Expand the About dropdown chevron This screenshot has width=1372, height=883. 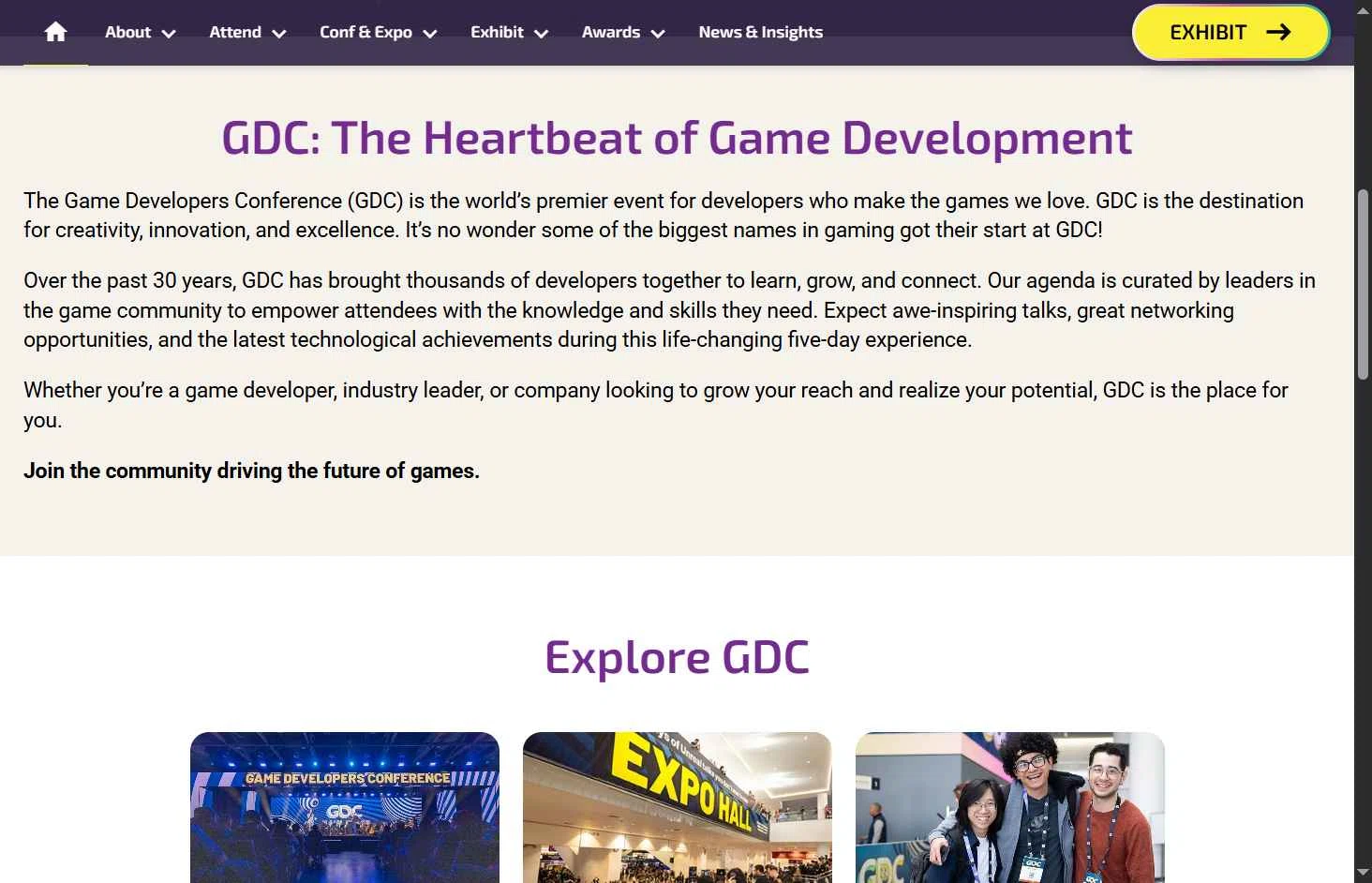(169, 33)
